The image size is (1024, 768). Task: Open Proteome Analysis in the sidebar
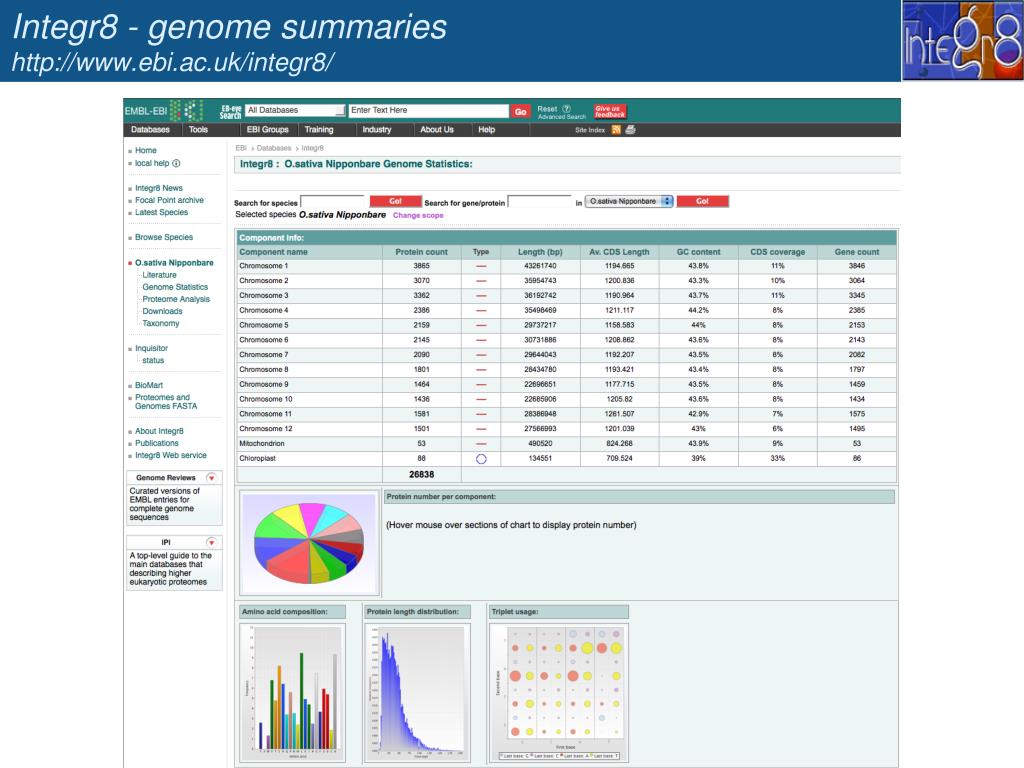point(176,299)
